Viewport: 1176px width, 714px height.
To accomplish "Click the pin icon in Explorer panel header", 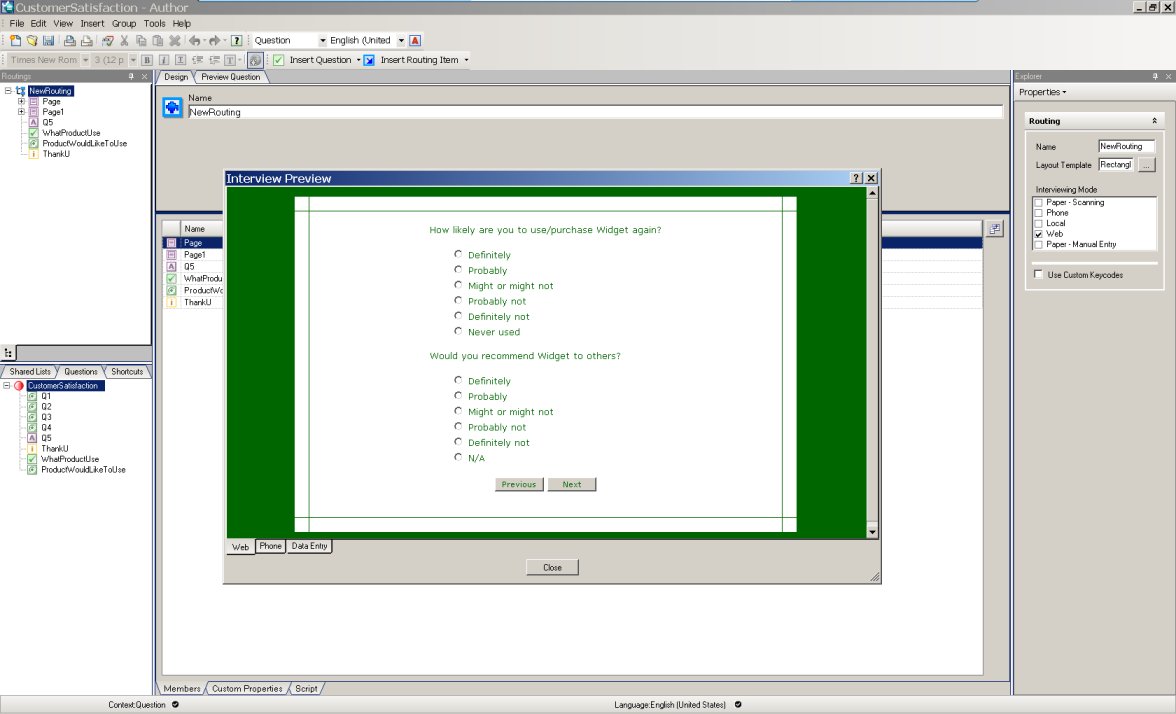I will tap(1155, 76).
